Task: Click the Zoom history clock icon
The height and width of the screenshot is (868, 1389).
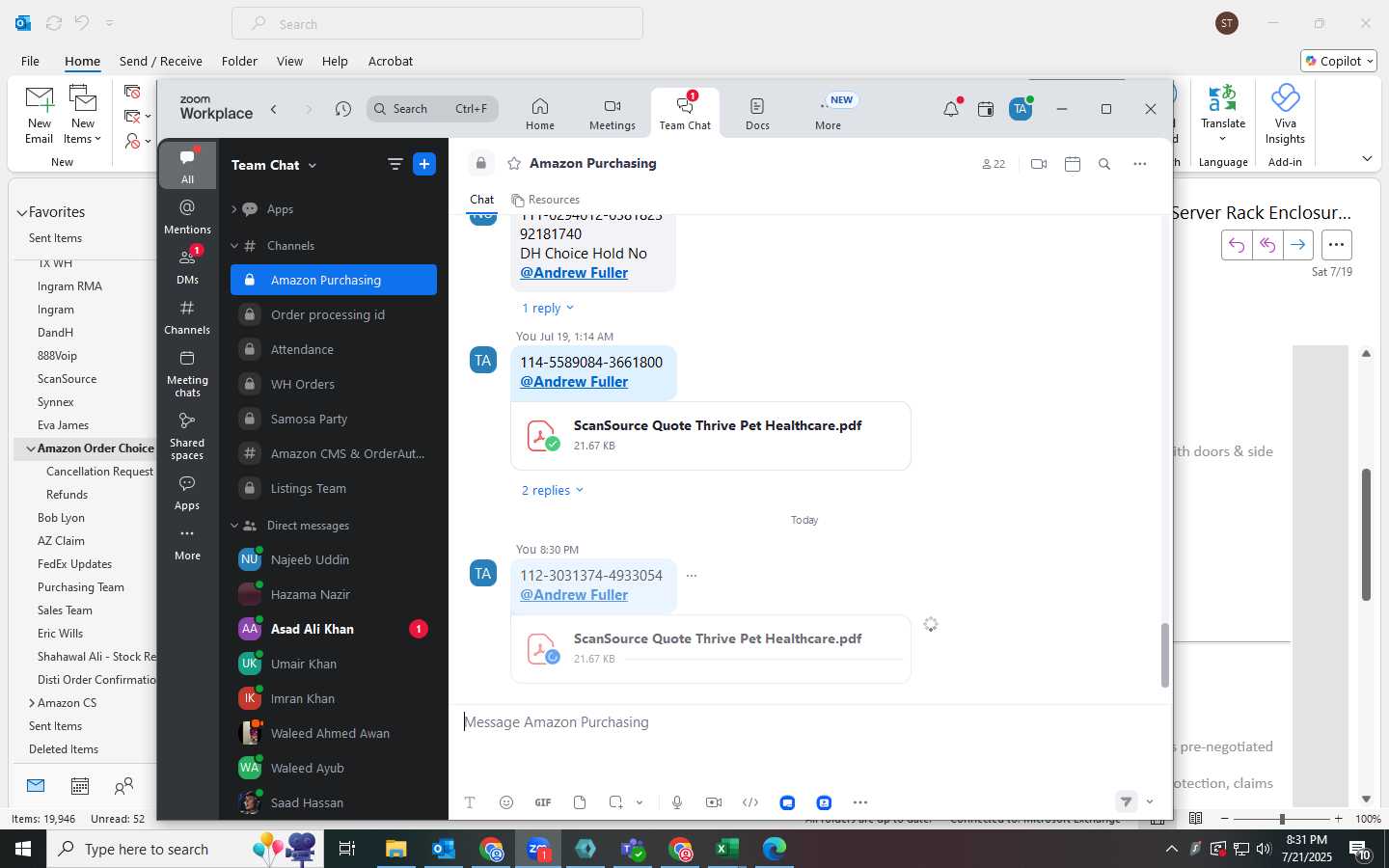Action: pos(342,109)
